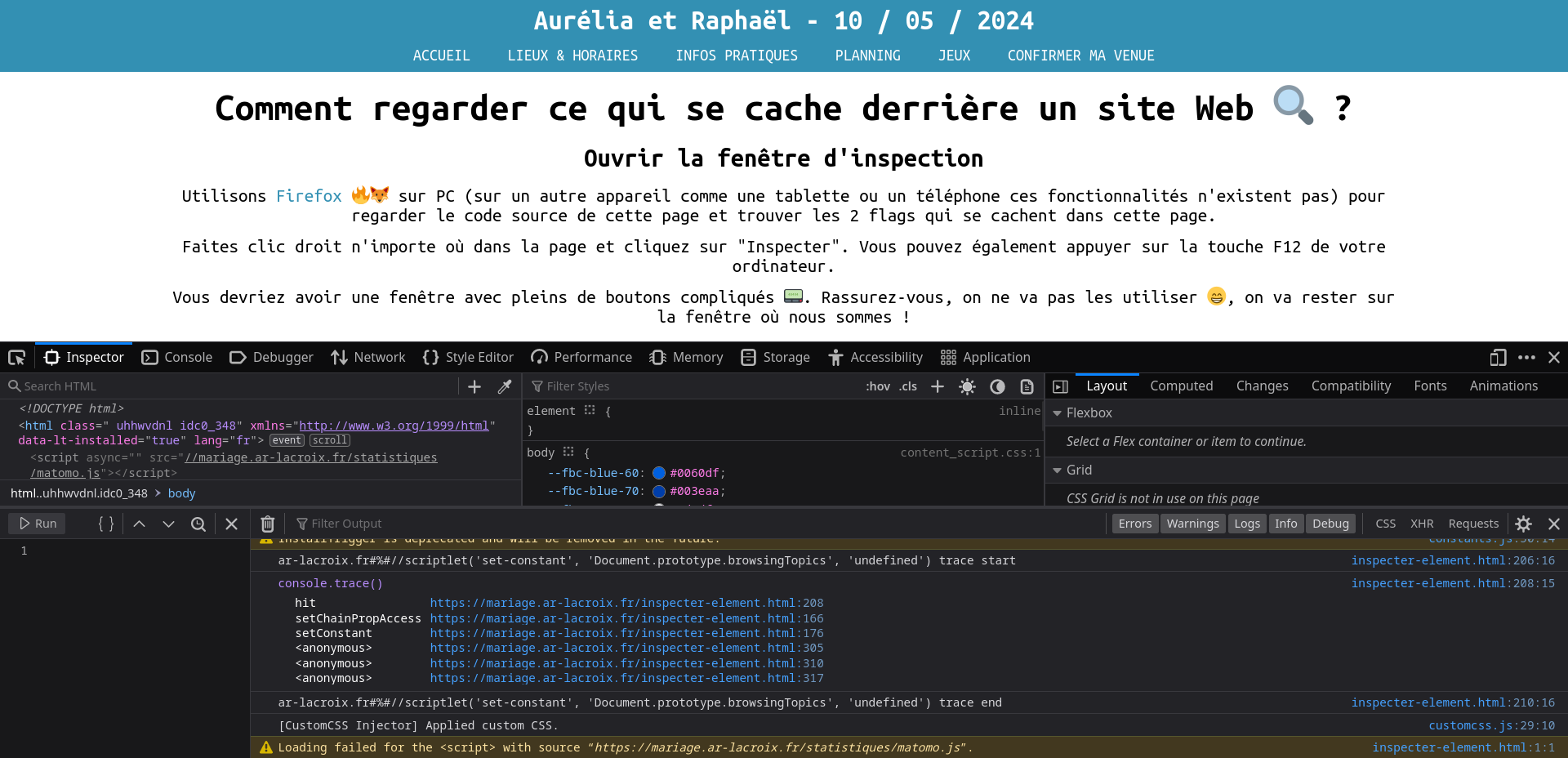Toggle dark color scheme simulation icon

997,386
